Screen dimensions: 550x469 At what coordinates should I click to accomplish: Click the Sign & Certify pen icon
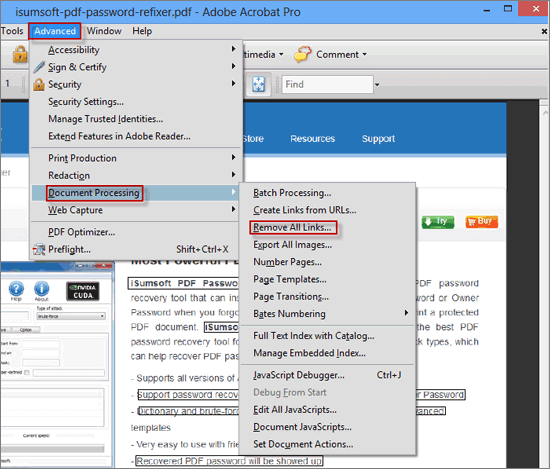point(39,67)
